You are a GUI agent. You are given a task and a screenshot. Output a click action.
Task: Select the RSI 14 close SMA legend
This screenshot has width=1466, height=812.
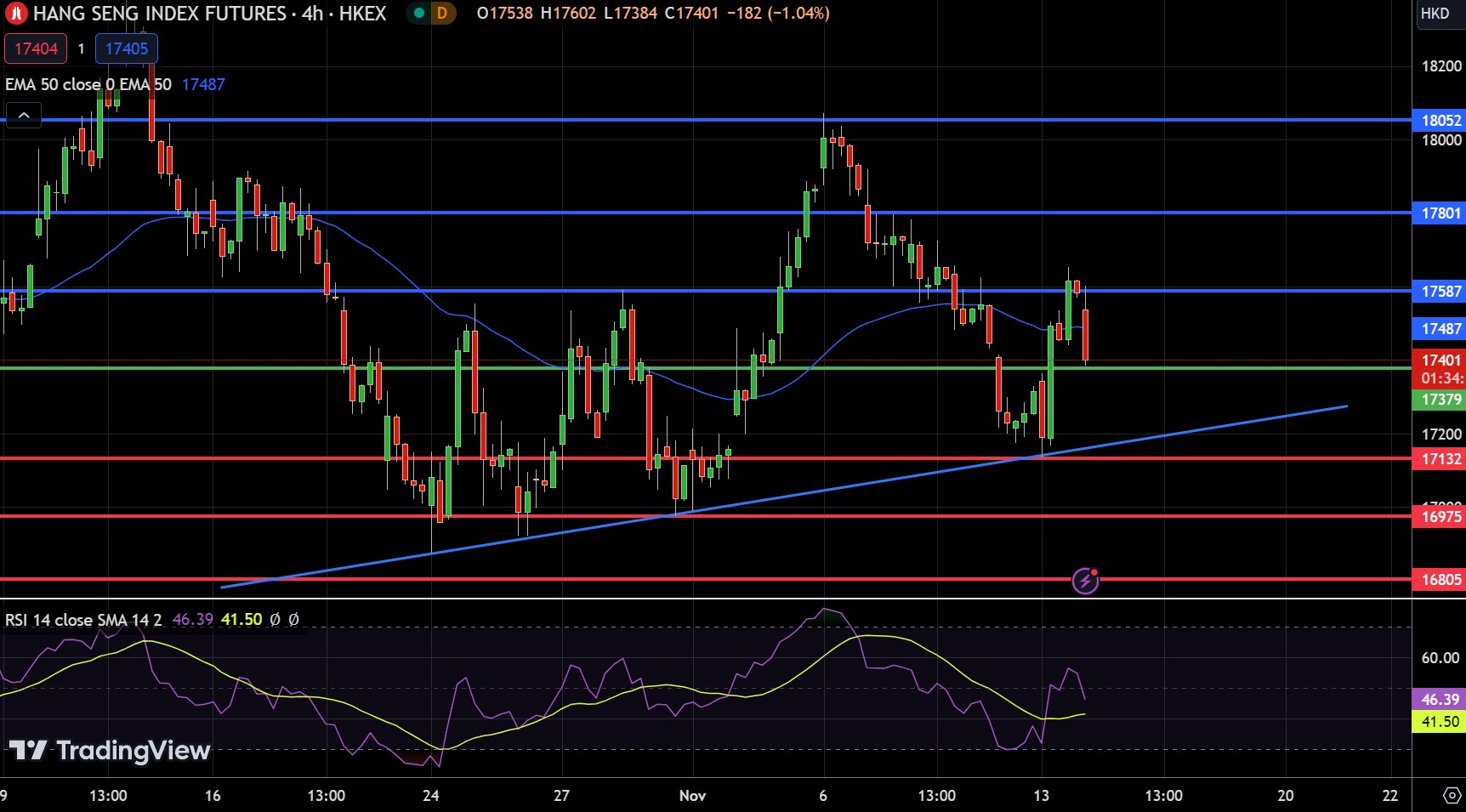pyautogui.click(x=83, y=620)
